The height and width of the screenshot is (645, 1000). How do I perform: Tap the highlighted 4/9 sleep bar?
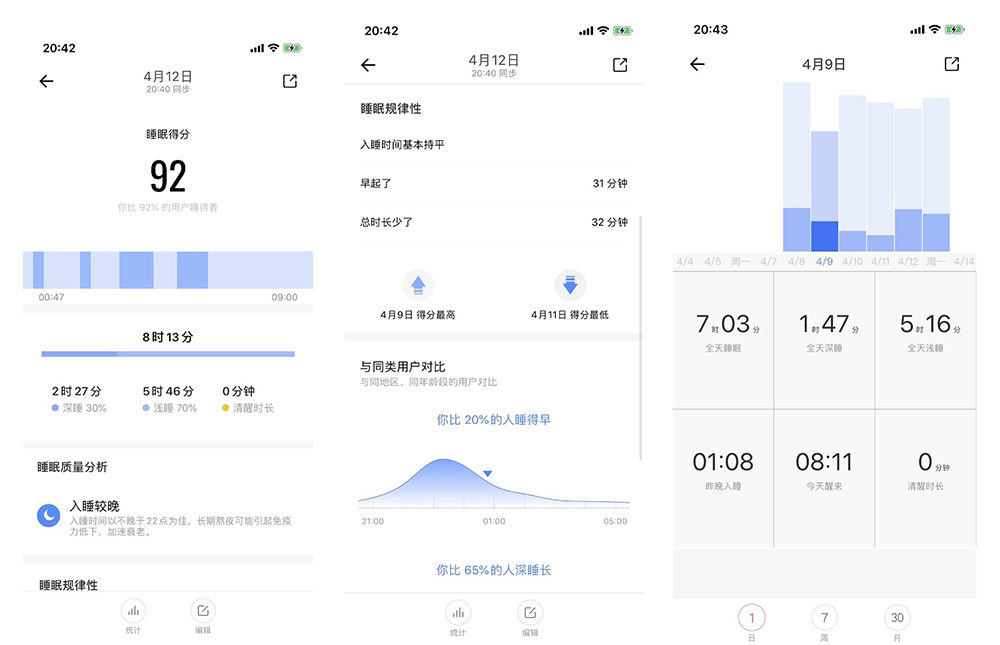click(825, 191)
